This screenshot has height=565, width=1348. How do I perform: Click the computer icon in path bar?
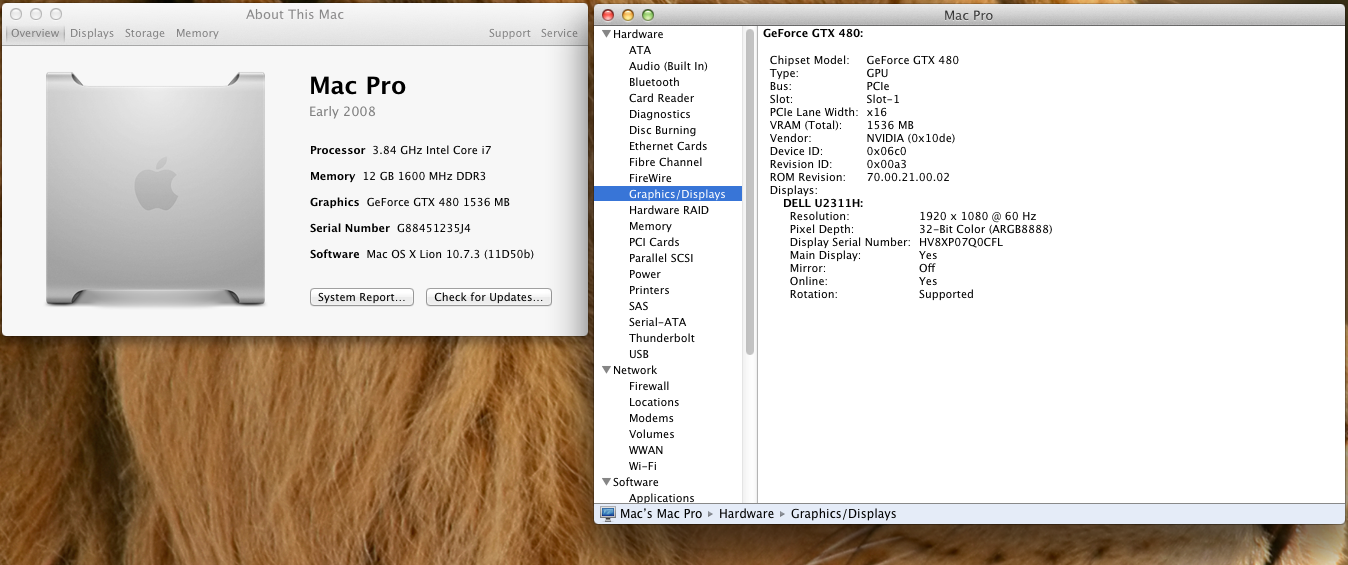(607, 513)
